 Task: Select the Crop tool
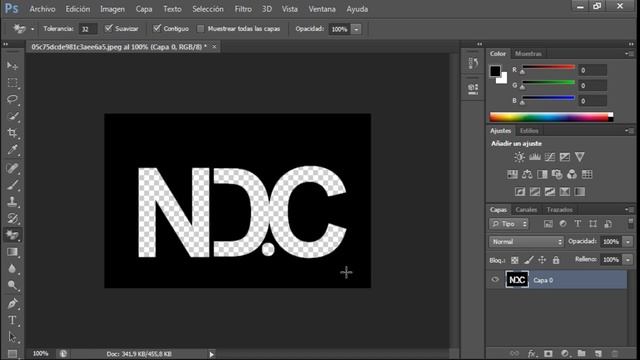tap(12, 133)
